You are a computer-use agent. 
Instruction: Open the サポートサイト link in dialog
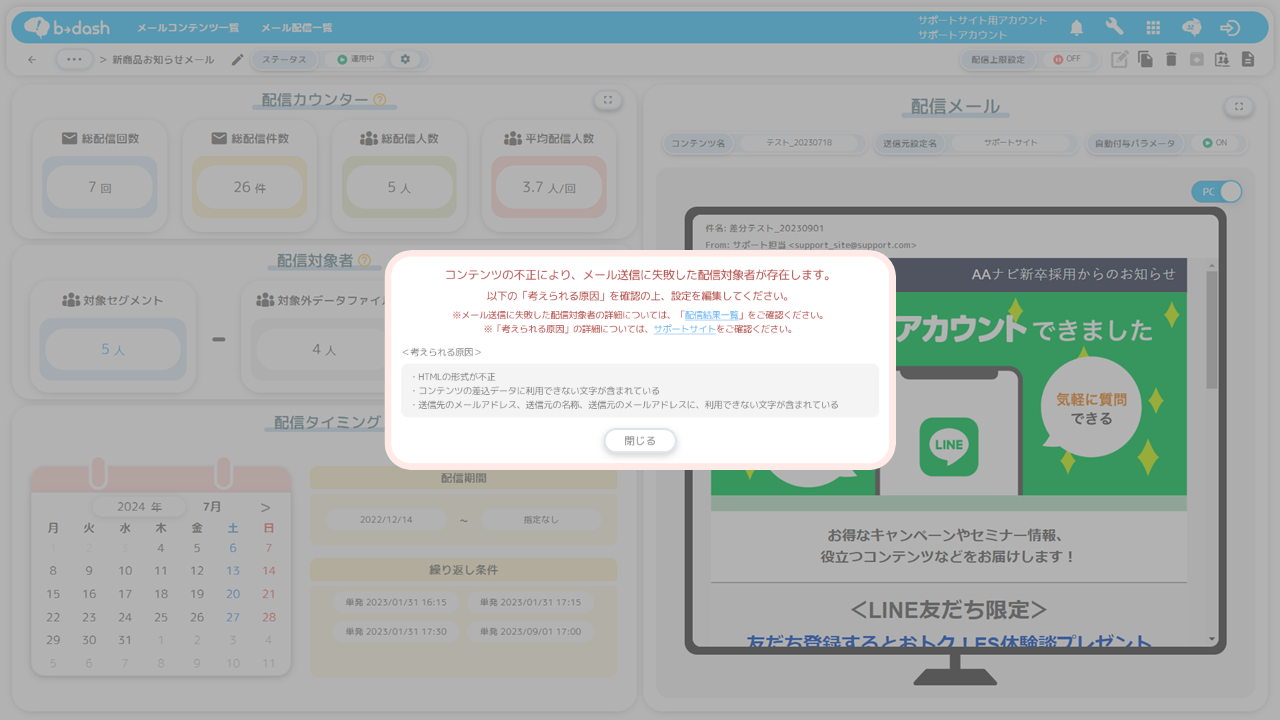(x=685, y=329)
